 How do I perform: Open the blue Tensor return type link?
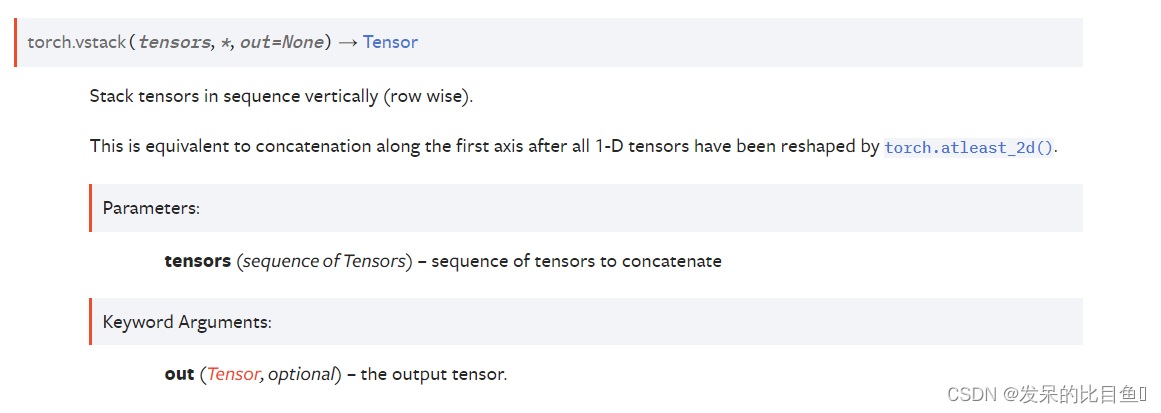point(390,42)
